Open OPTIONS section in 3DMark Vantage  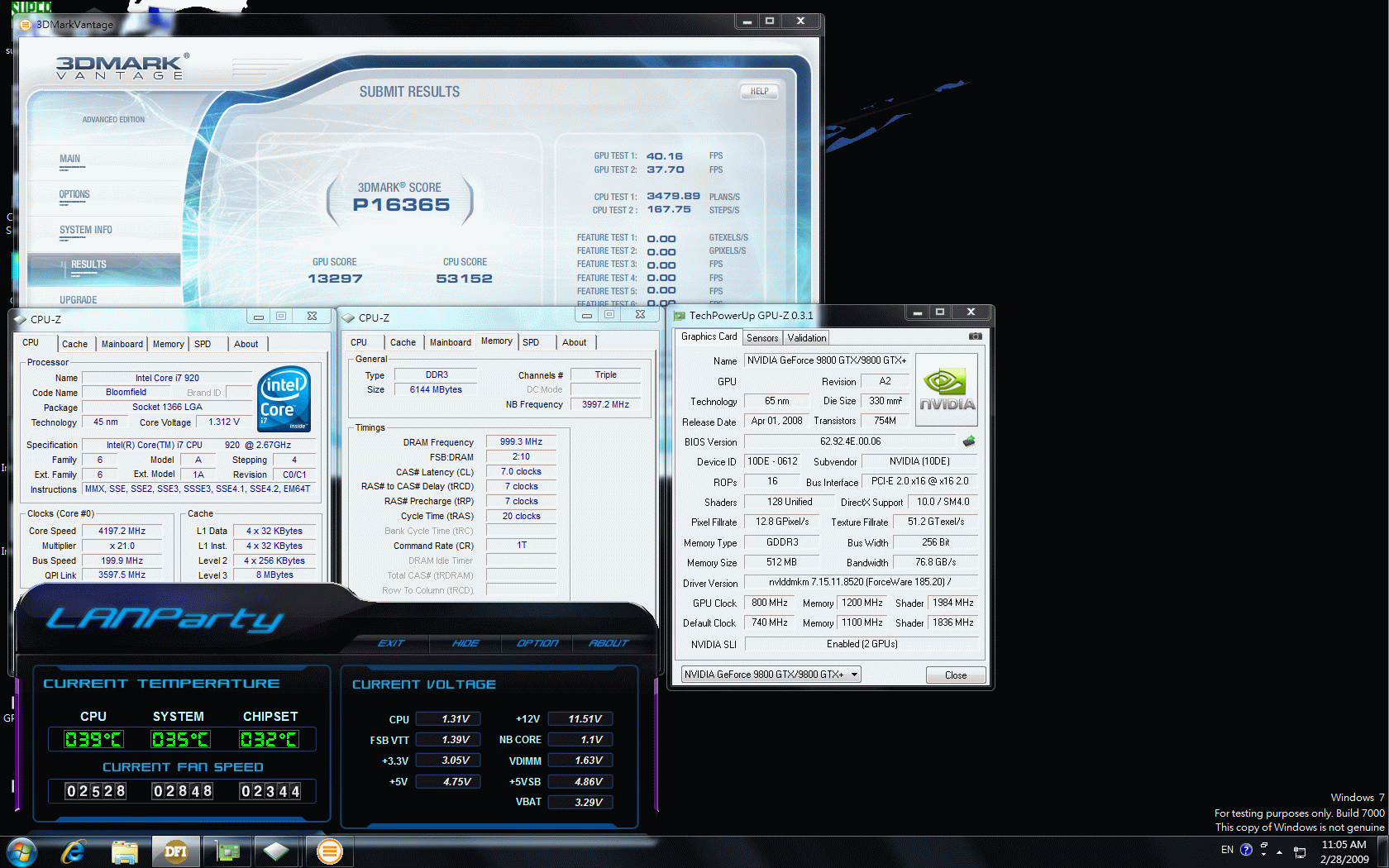[x=74, y=195]
